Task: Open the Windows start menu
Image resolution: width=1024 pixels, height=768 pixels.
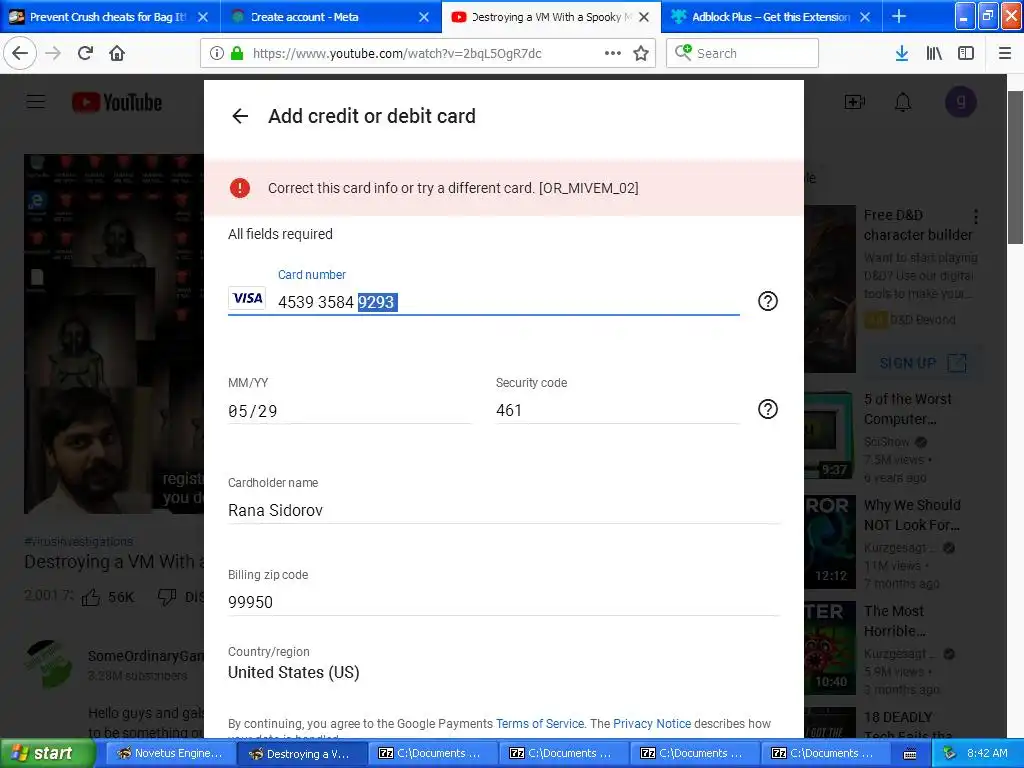Action: click(48, 753)
